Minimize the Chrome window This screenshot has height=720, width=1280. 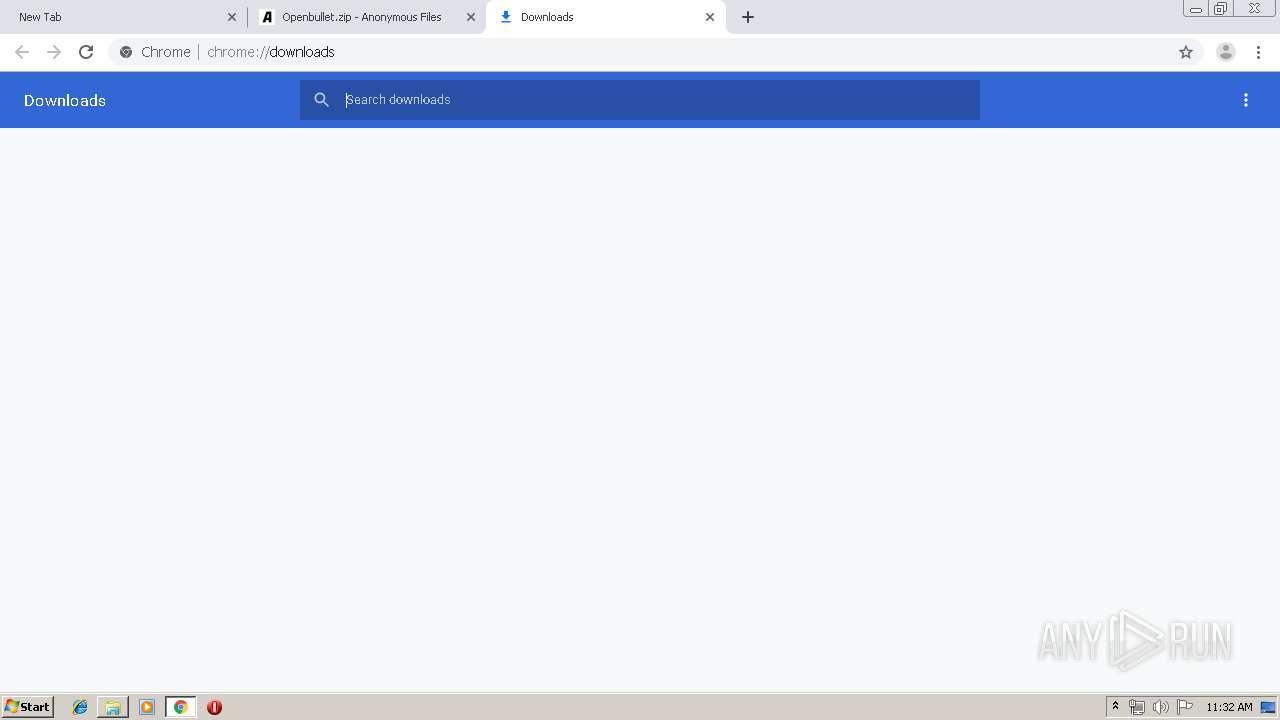pyautogui.click(x=1195, y=8)
